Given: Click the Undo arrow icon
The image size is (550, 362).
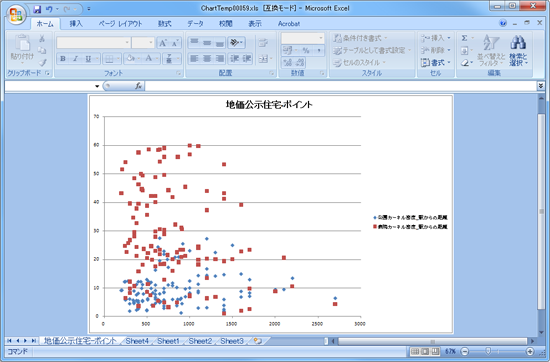Looking at the screenshot, I should [x=49, y=9].
